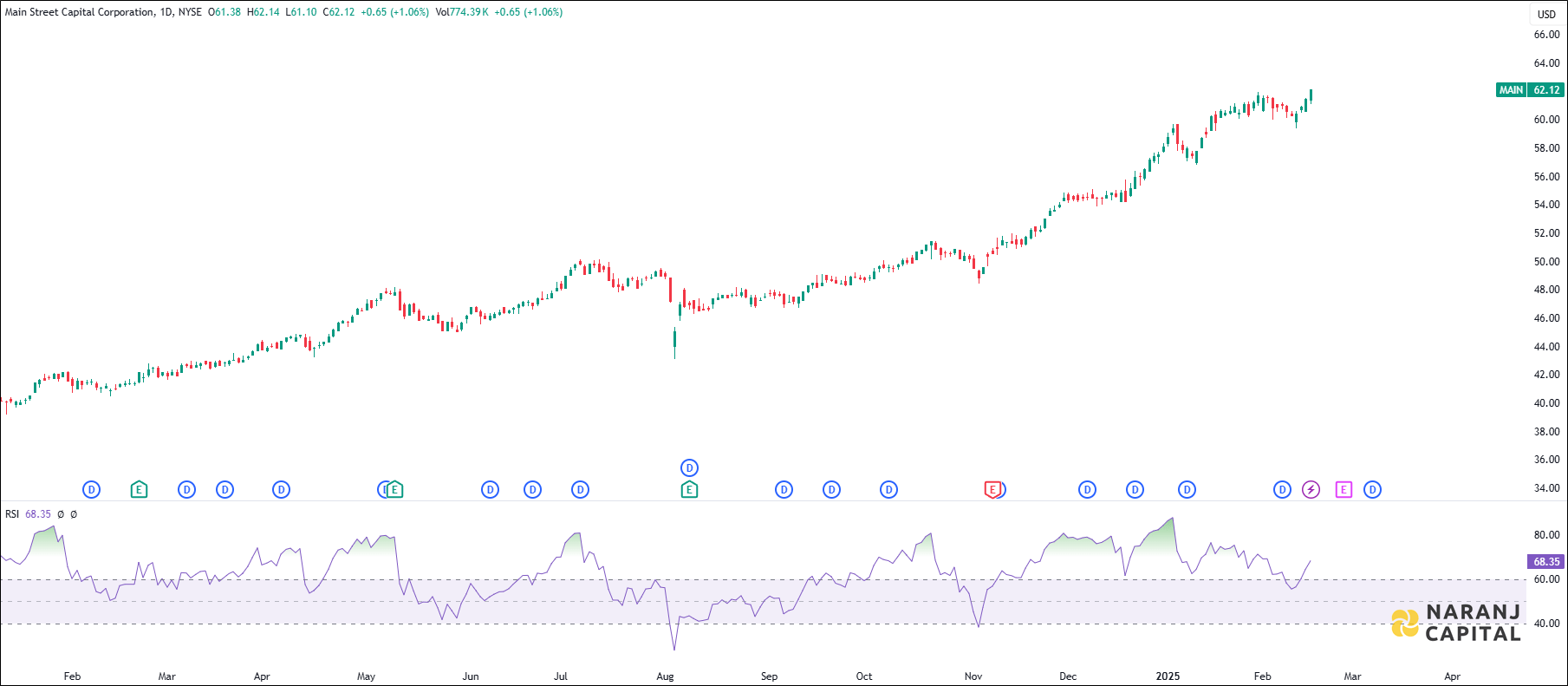Click the dividend marker in late March 2024
This screenshot has width=1568, height=686.
point(224,490)
